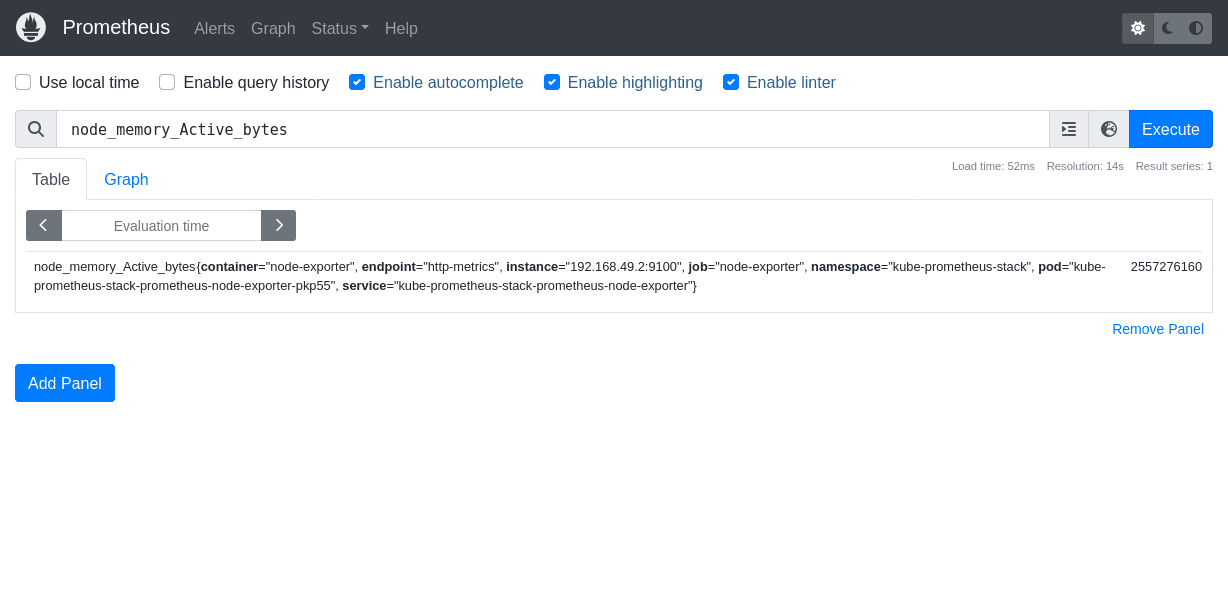
Task: Click the Add Panel button
Action: pos(64,383)
